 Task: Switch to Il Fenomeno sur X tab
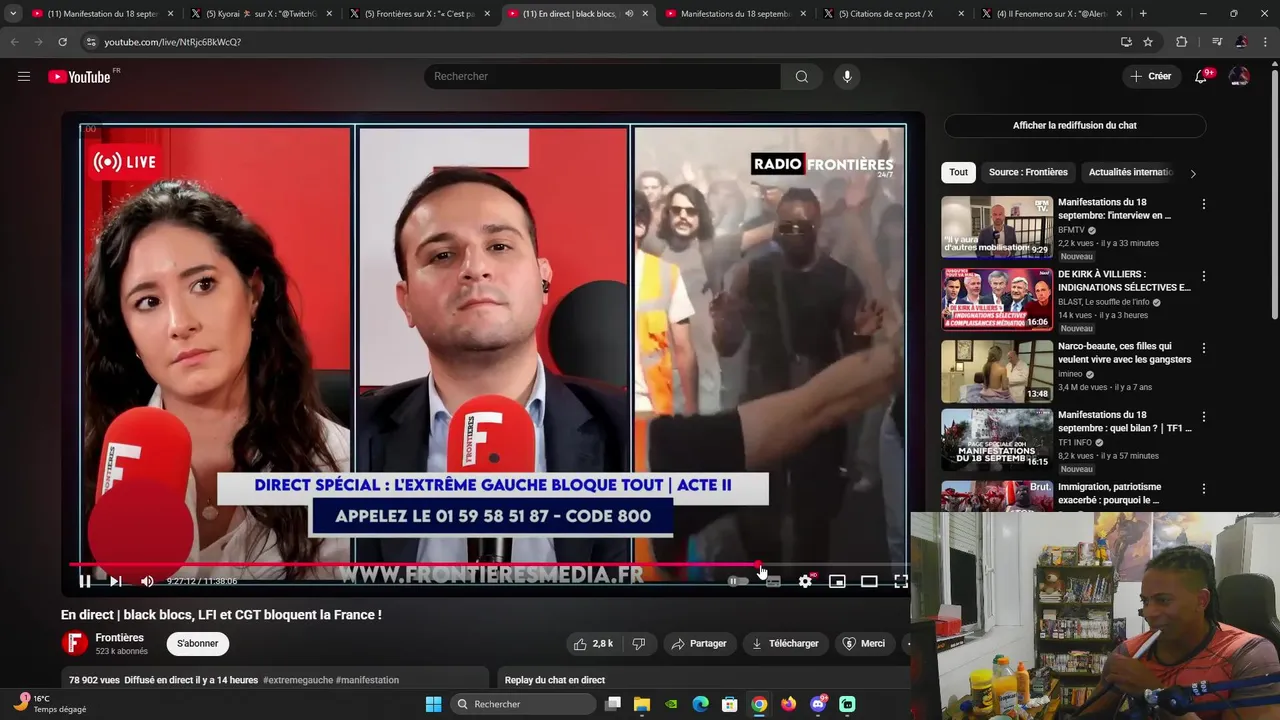(x=1051, y=14)
